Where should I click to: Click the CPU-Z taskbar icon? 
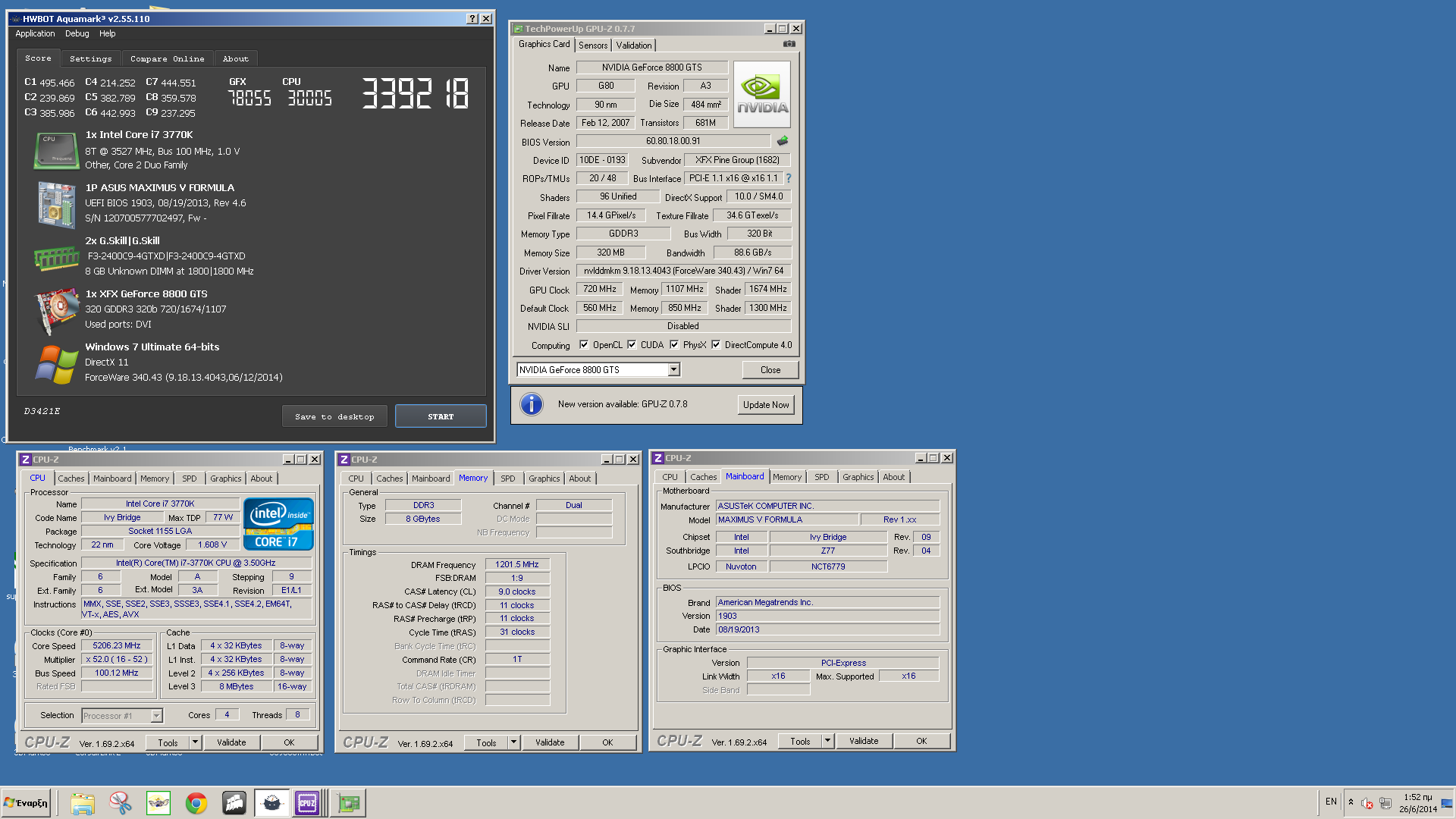(307, 802)
